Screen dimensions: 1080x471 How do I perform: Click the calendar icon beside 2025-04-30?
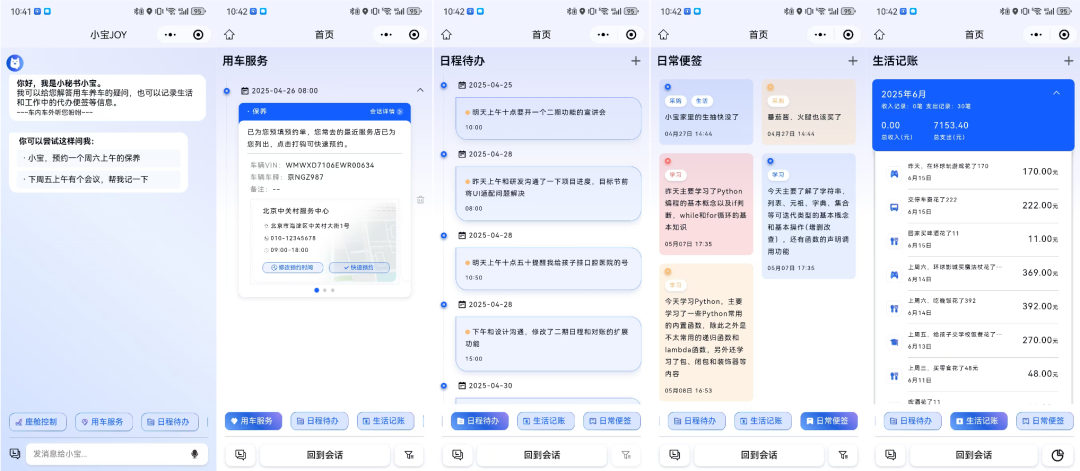[x=462, y=385]
